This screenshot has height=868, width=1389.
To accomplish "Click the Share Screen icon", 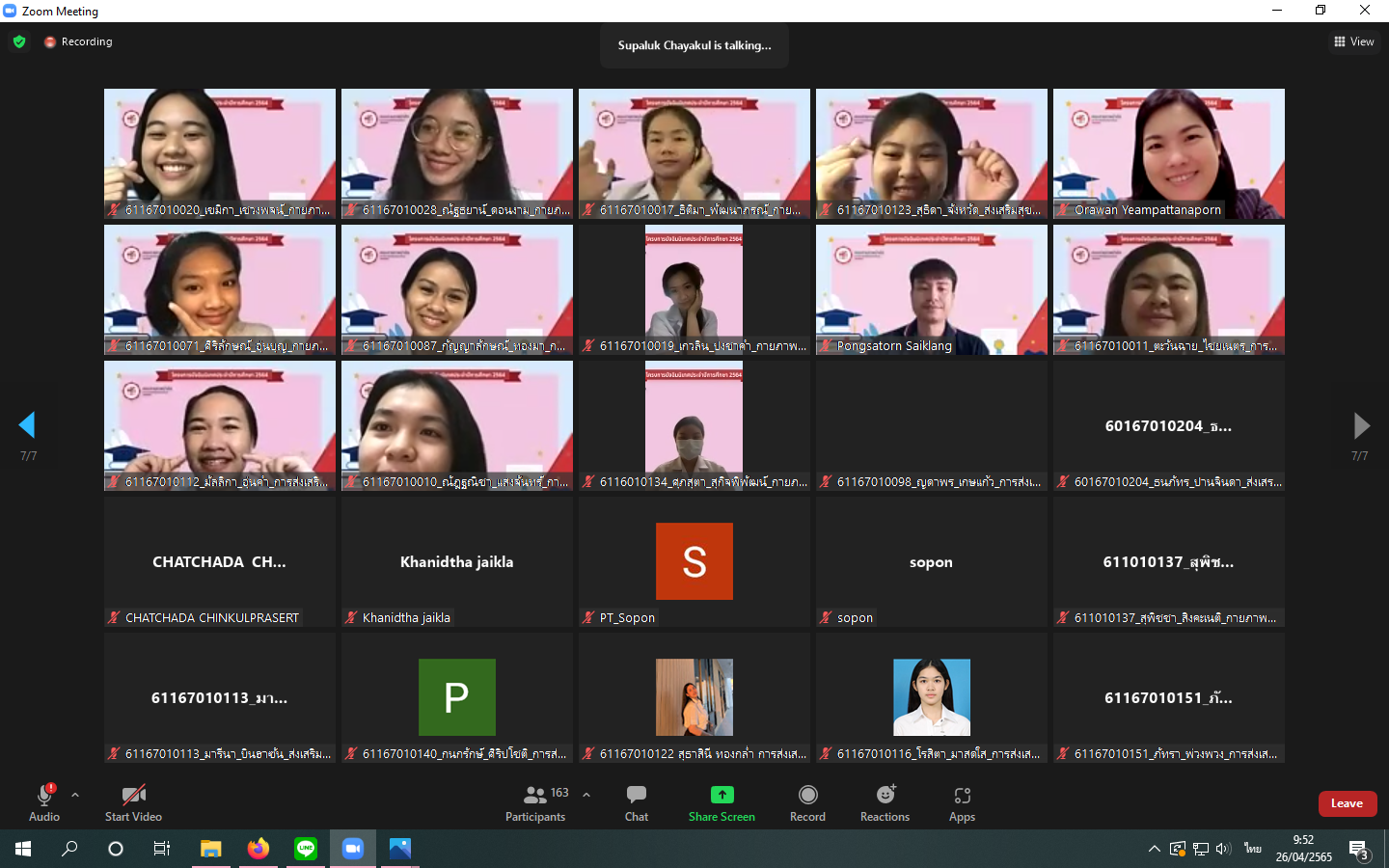I will [722, 796].
